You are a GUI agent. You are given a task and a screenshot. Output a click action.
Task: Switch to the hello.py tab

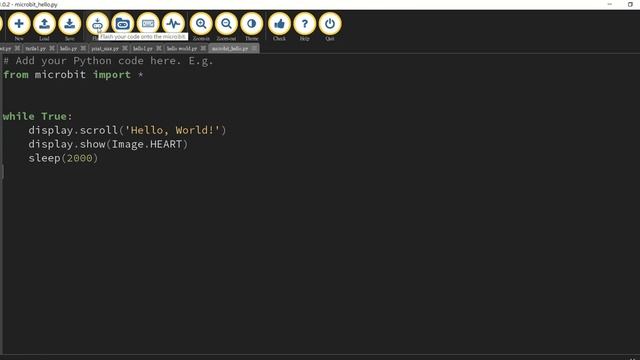click(68, 49)
